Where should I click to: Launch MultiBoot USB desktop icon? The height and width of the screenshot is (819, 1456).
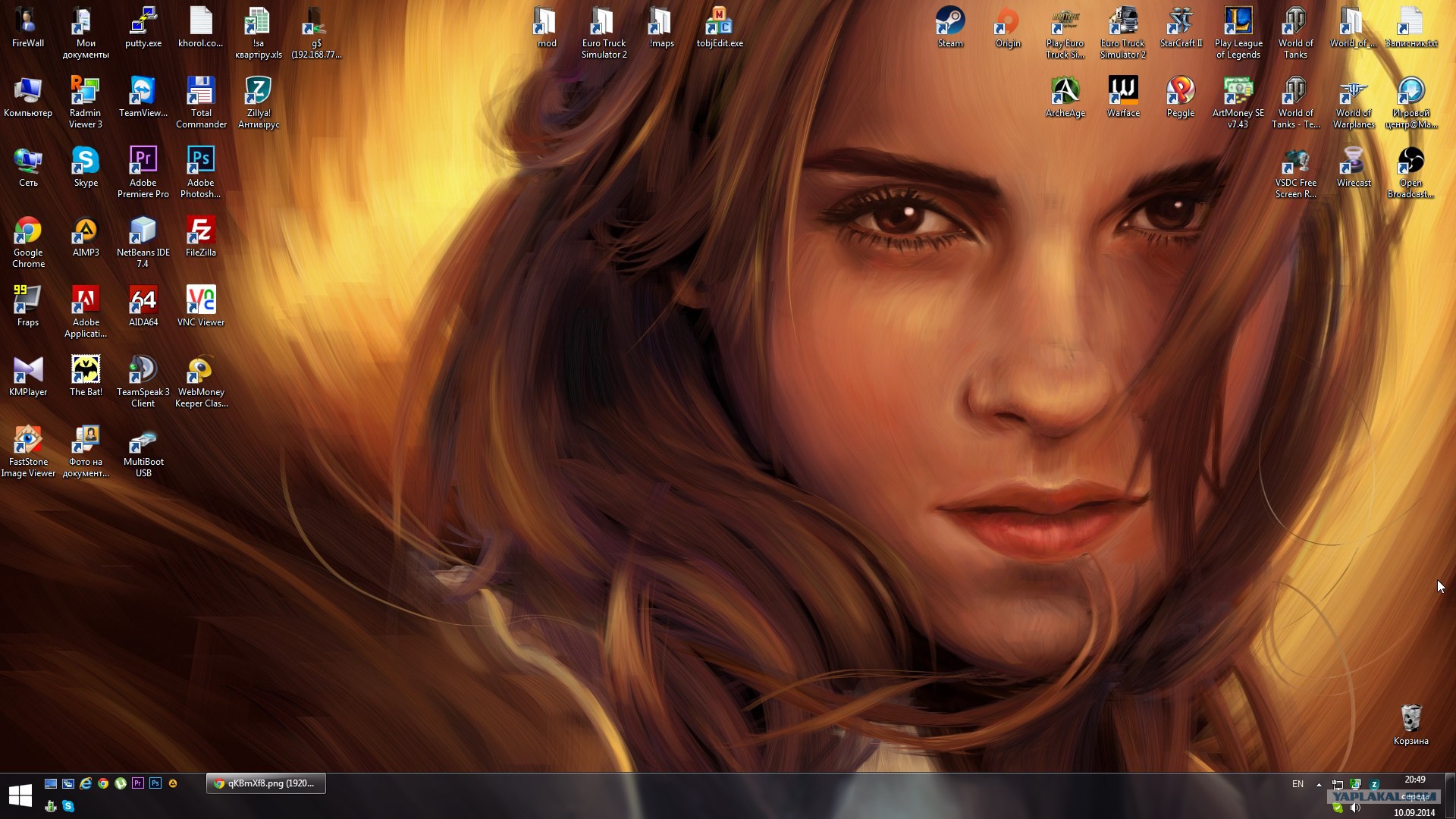[143, 451]
